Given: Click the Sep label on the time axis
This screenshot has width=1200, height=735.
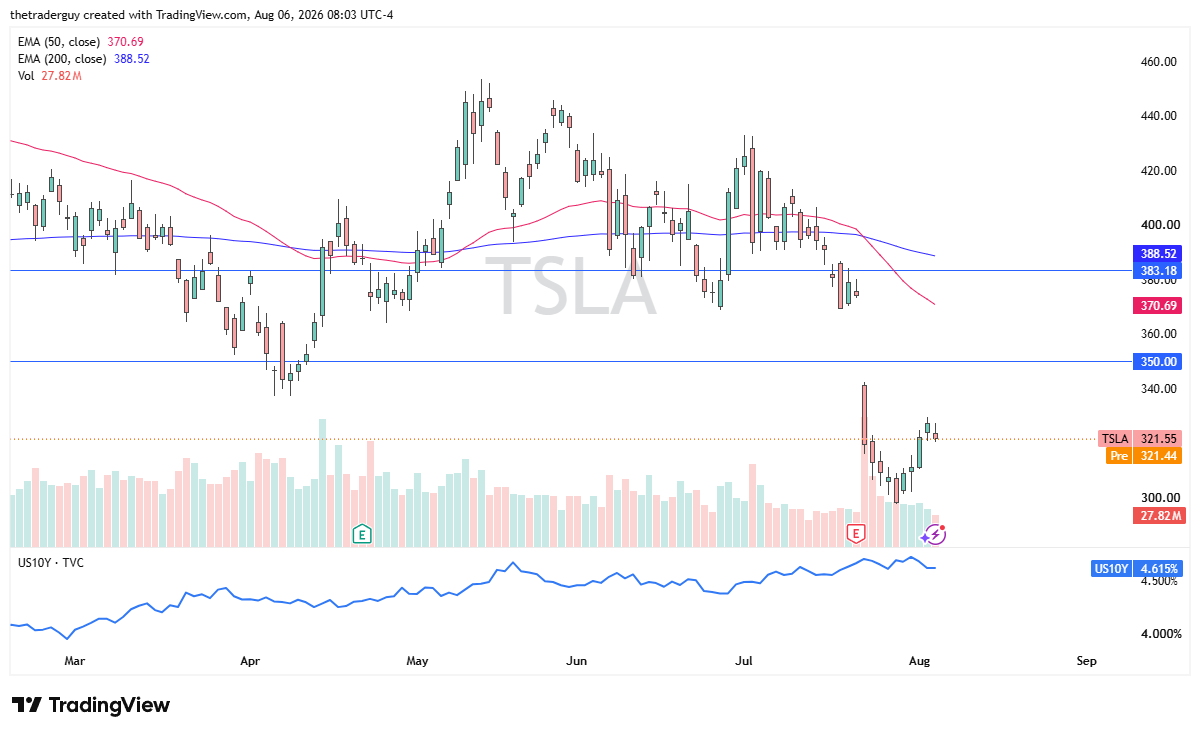Looking at the screenshot, I should (x=1087, y=661).
